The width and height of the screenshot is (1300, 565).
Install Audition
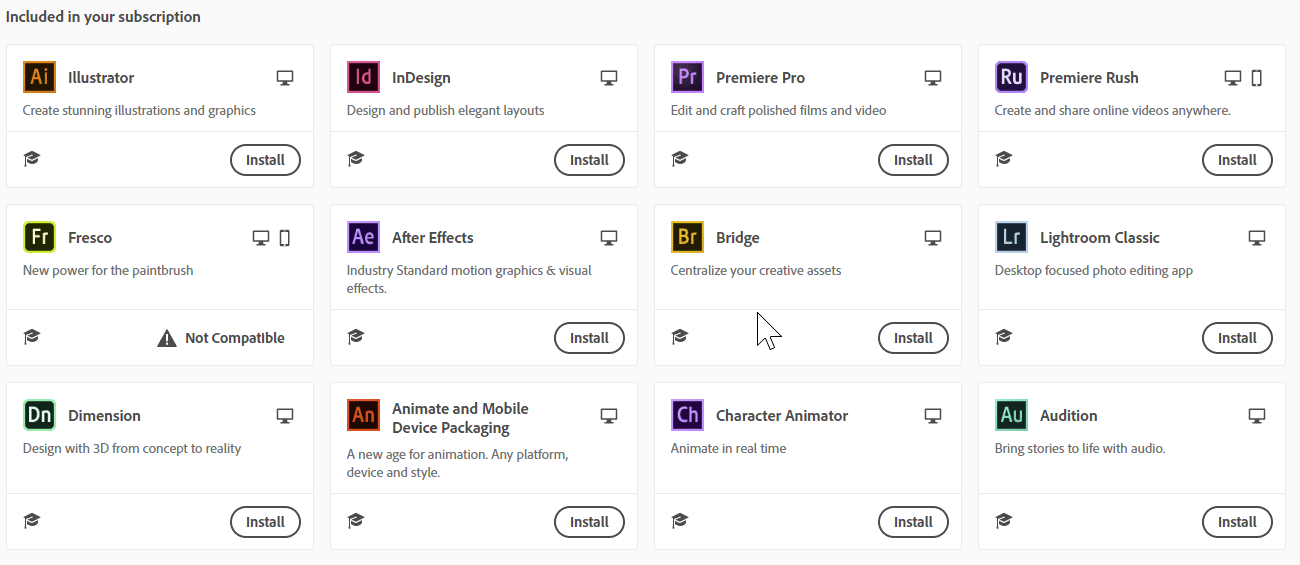(x=1237, y=522)
